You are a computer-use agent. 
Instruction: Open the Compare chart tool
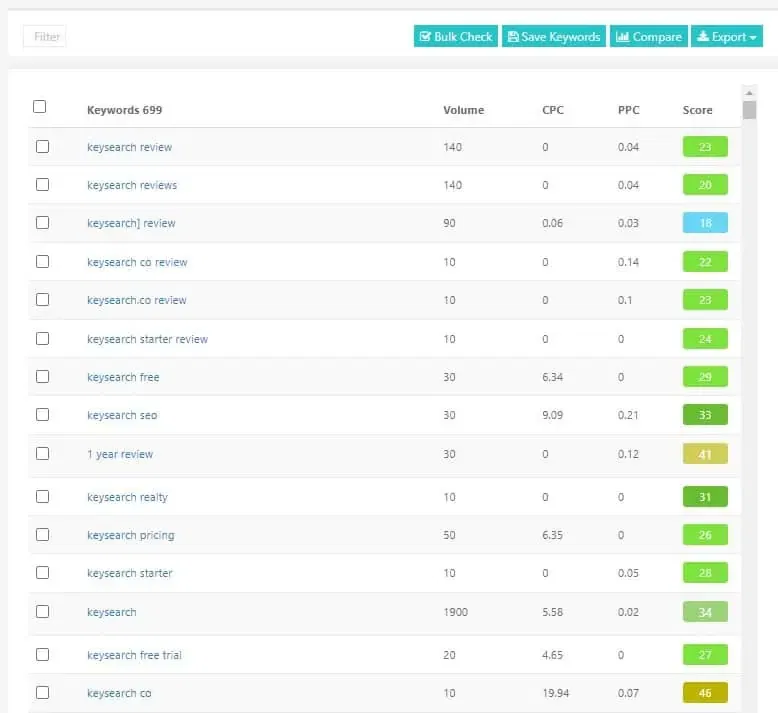648,37
